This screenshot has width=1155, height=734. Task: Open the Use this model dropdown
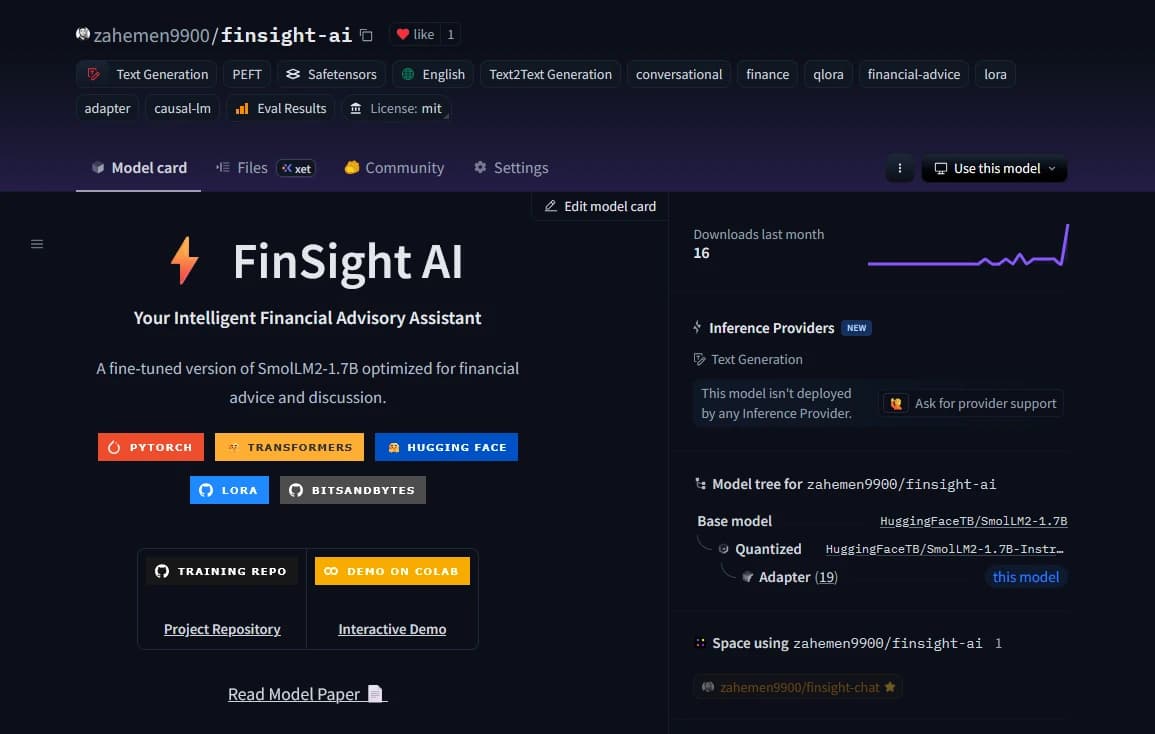[x=994, y=168]
